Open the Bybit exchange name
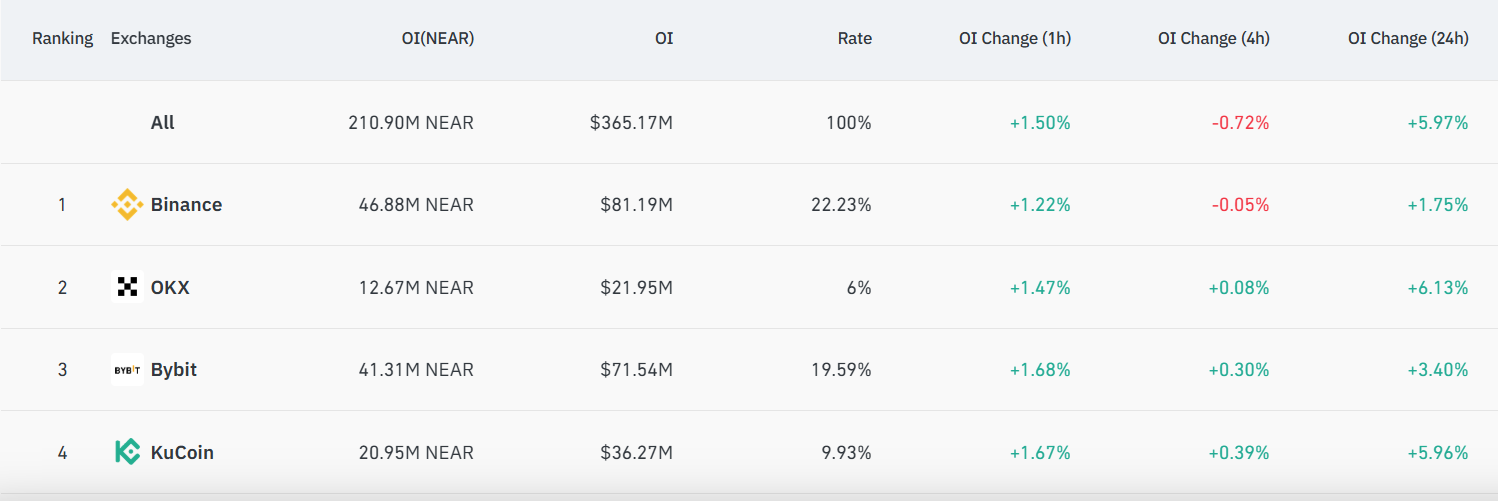The image size is (1498, 501). [x=174, y=370]
